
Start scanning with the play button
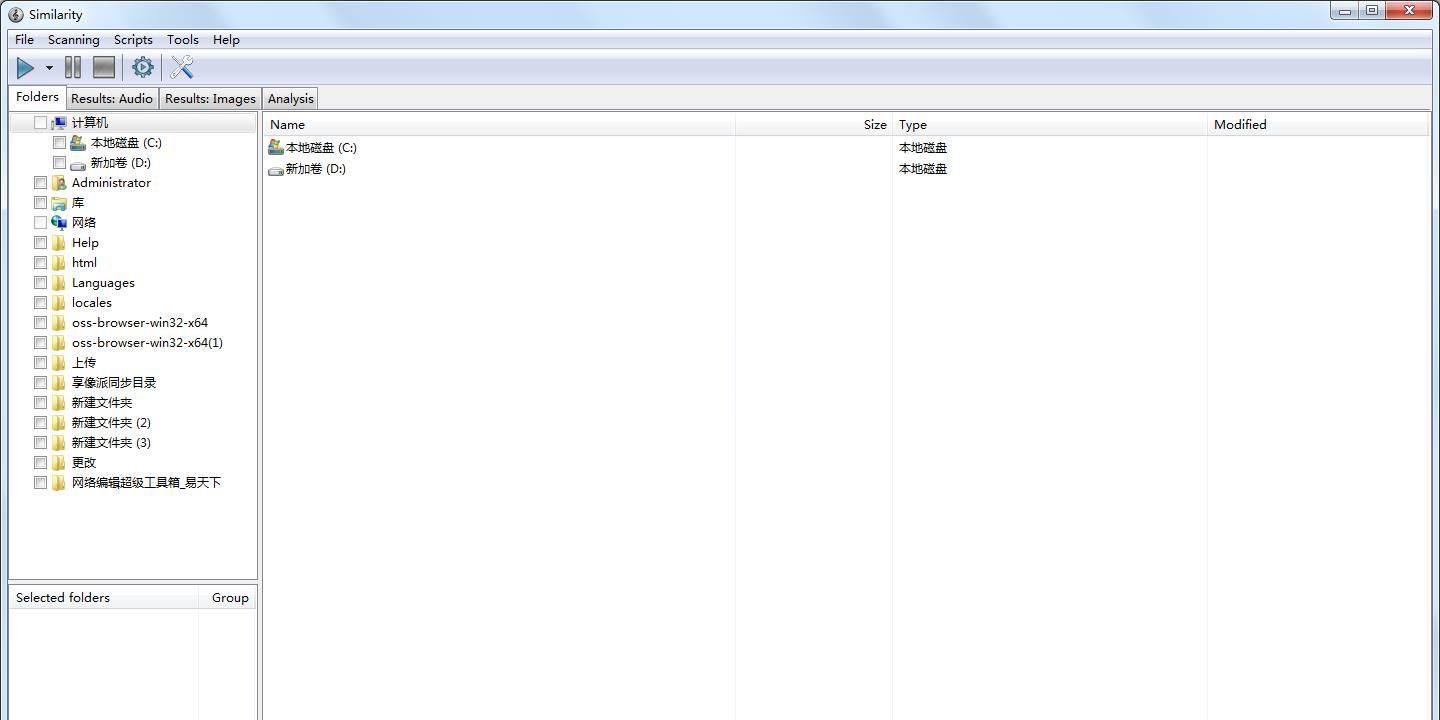pos(26,68)
